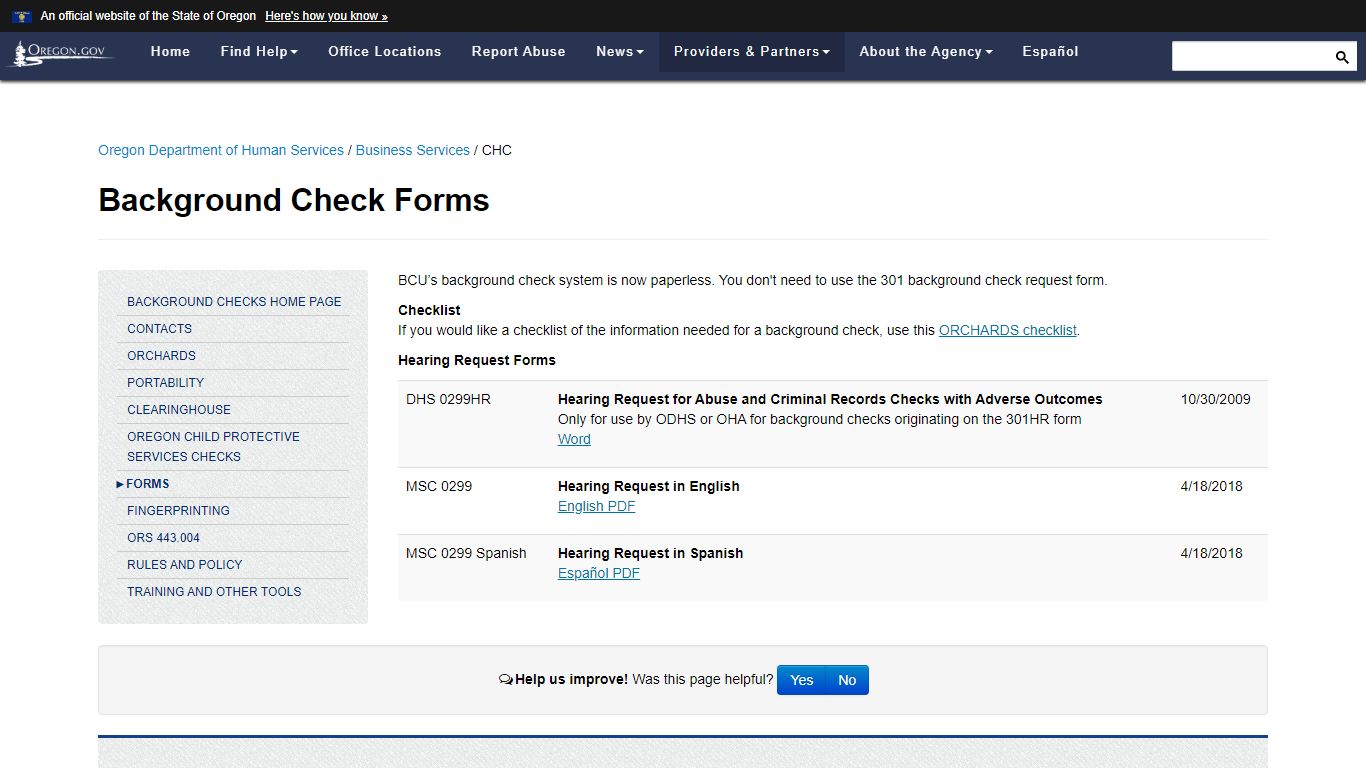Click the "Checklist" subheading
1366x768 pixels.
click(429, 310)
